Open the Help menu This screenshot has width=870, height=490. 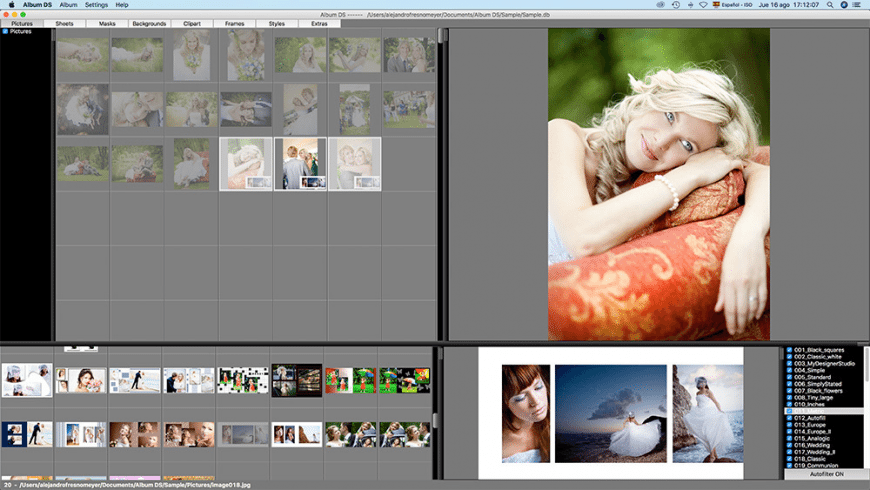[x=122, y=4]
